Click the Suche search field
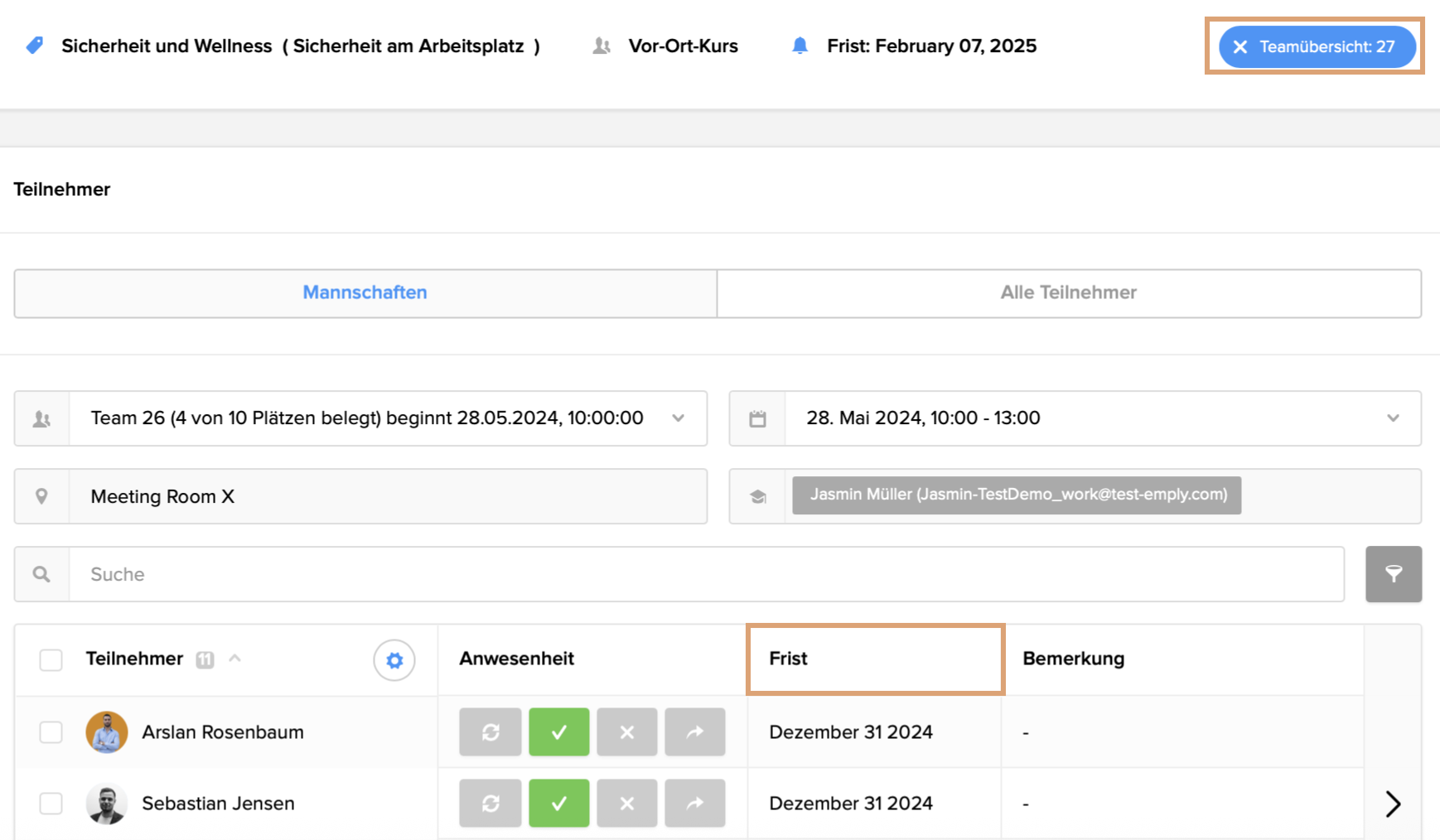Screen dimensions: 1440x840 point(704,574)
